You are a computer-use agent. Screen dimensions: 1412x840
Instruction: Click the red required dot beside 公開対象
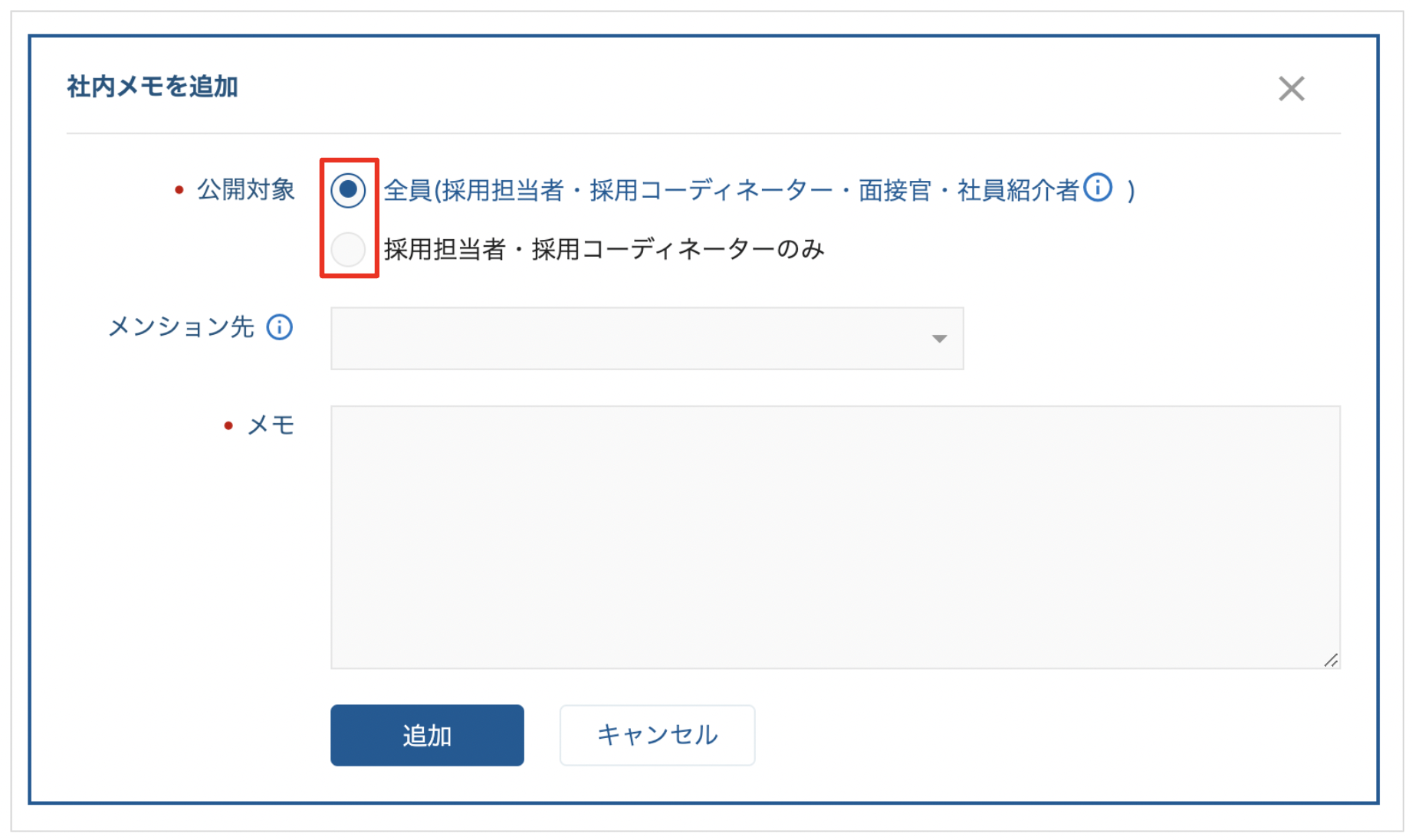coord(179,190)
